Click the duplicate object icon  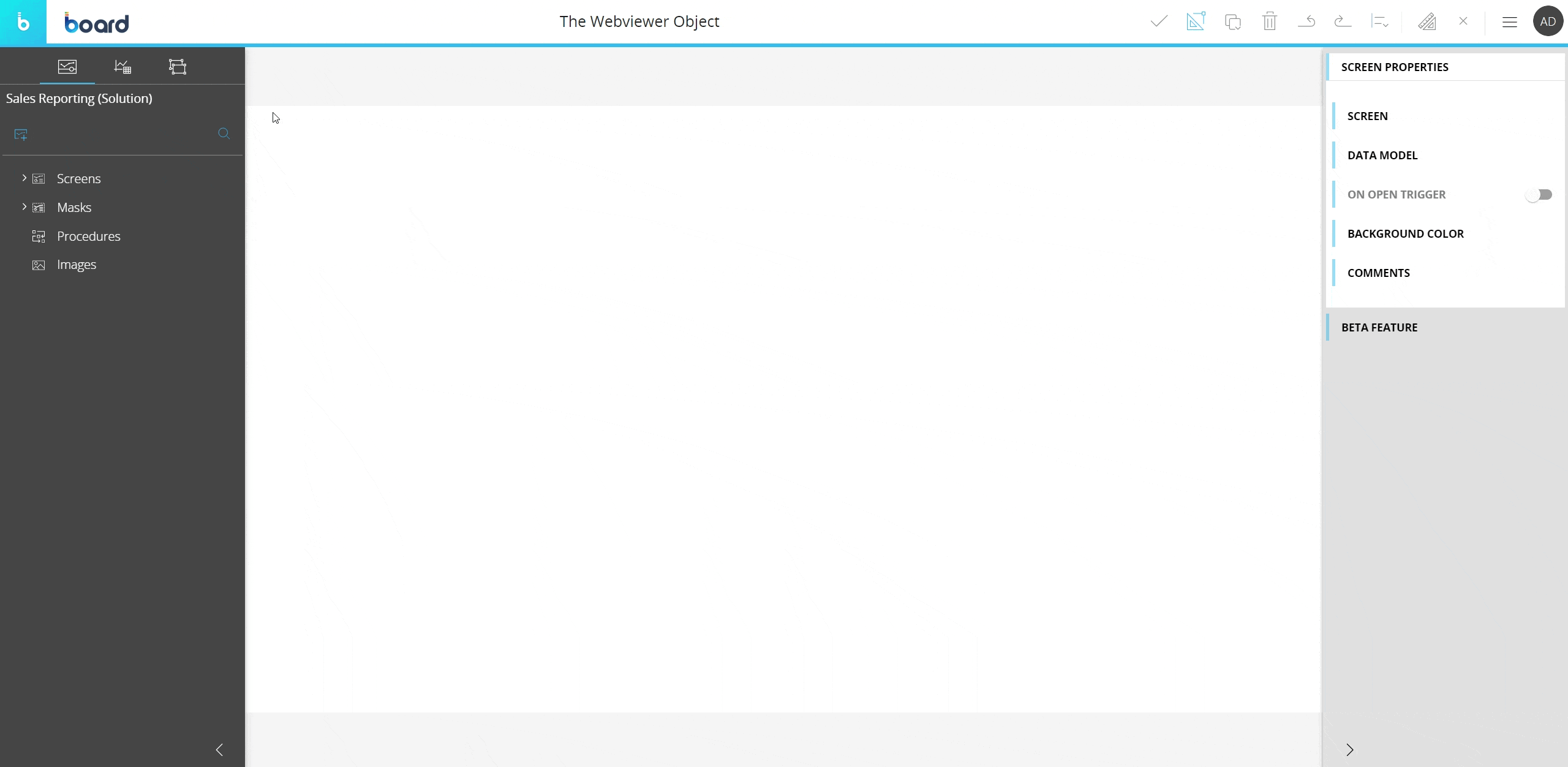[x=1232, y=22]
